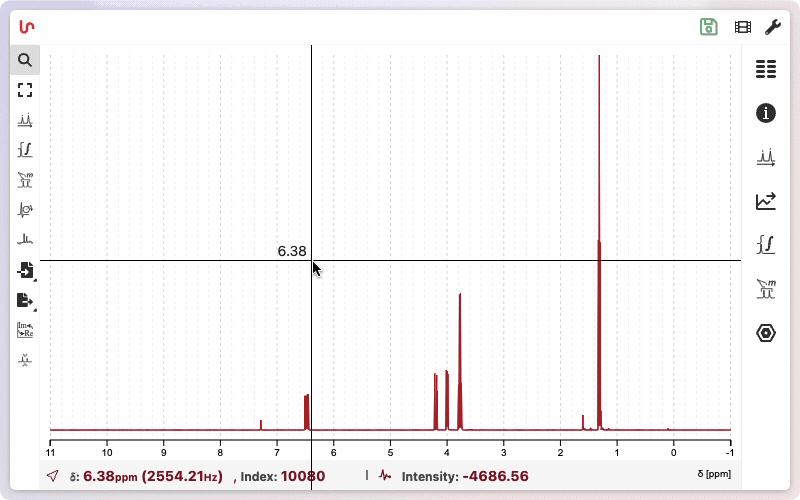The height and width of the screenshot is (500, 800).
Task: Open the information panel
Action: click(x=766, y=113)
